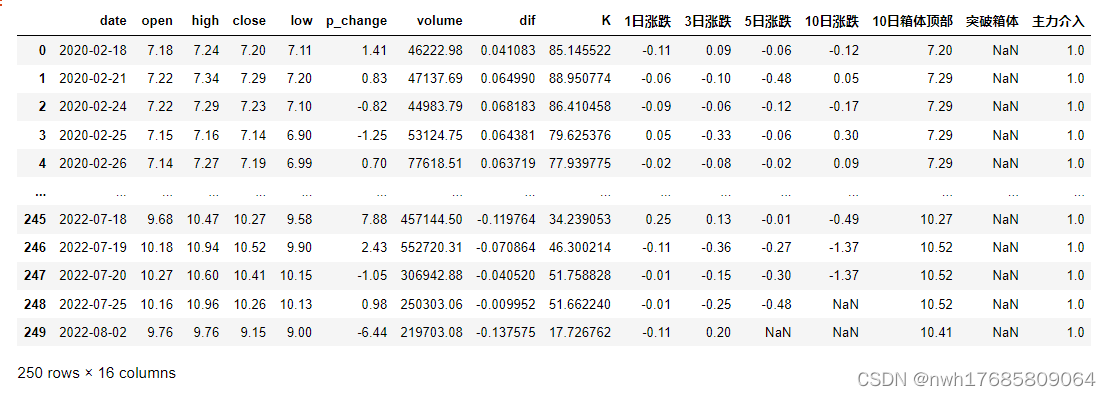Click the 10日箱体顶部 column header
The height and width of the screenshot is (396, 1111).
point(912,21)
